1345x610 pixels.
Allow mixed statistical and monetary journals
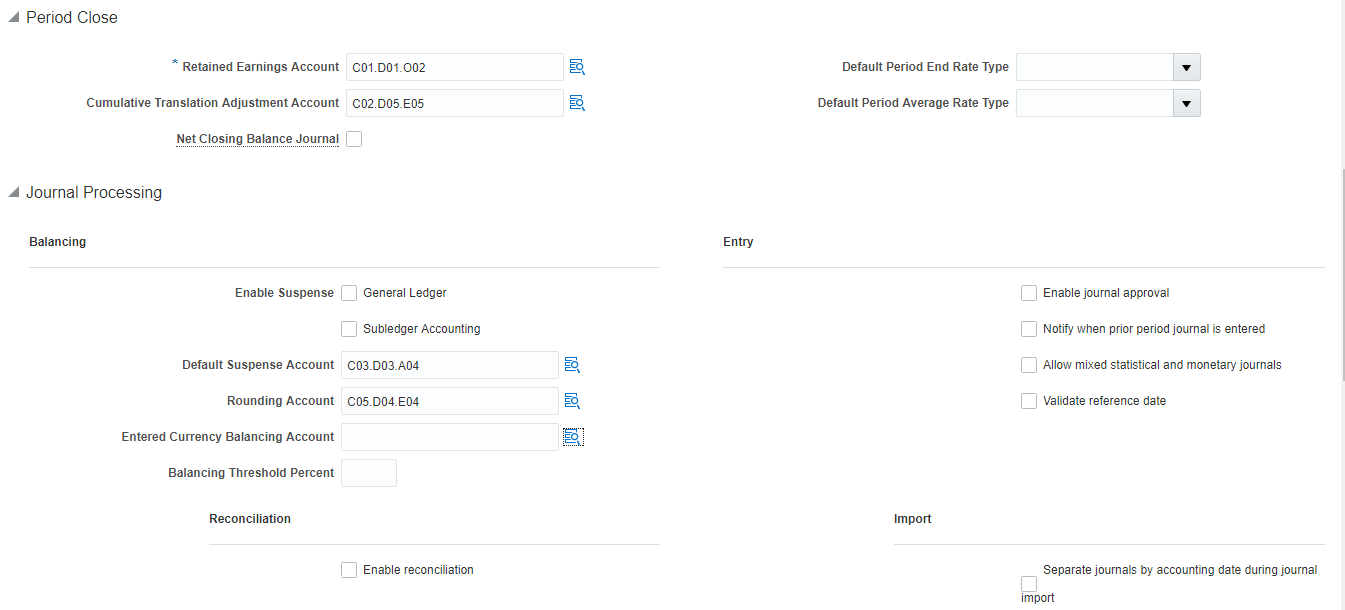coord(1029,365)
